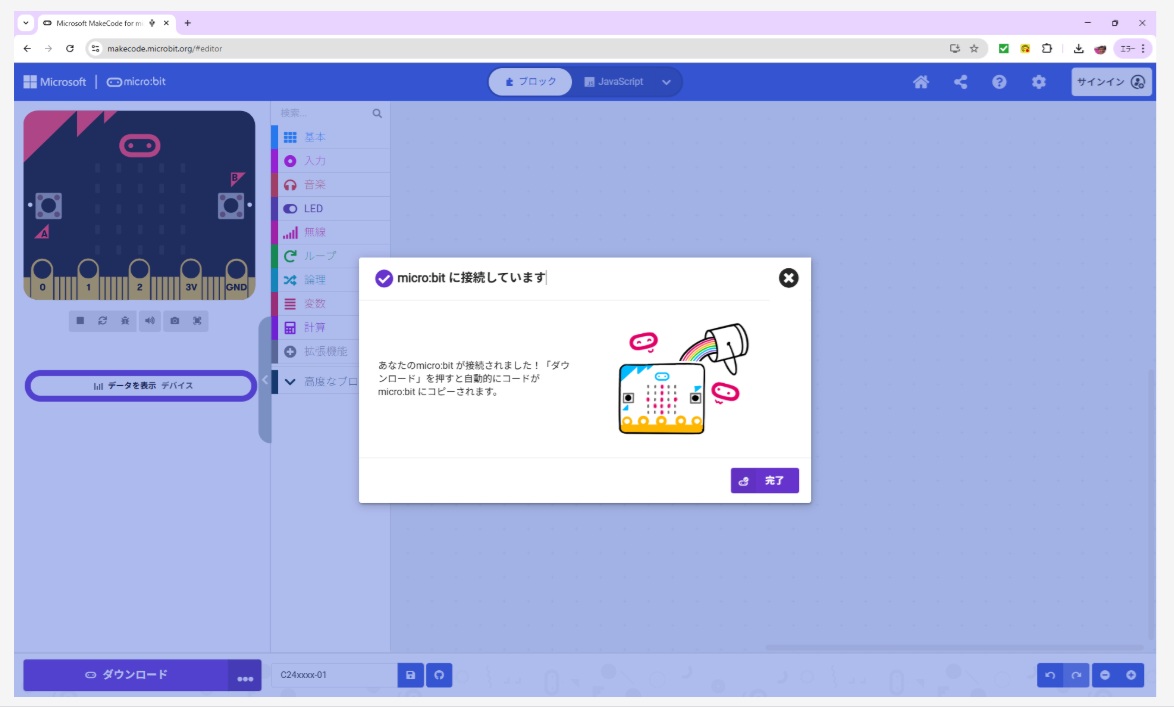Restart the simulator with the refresh icon
The width and height of the screenshot is (1174, 708).
(x=102, y=321)
